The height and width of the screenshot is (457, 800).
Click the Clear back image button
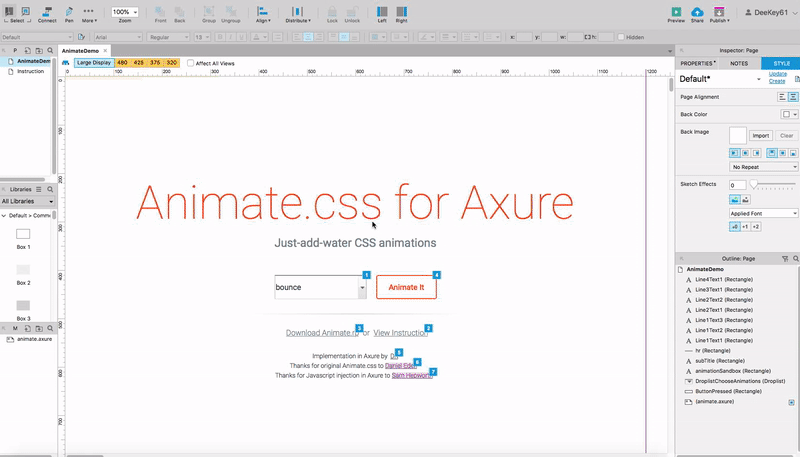[786, 136]
